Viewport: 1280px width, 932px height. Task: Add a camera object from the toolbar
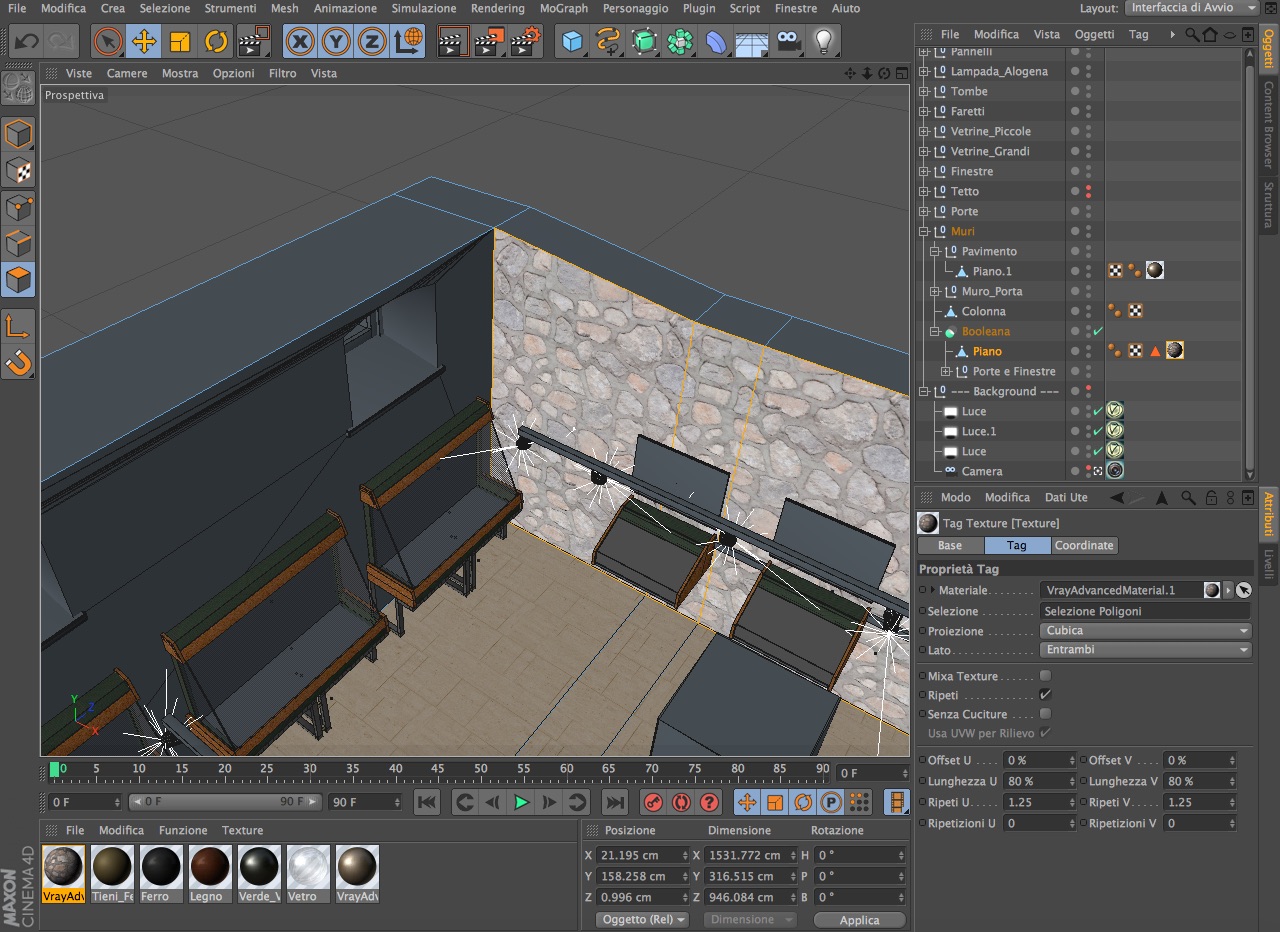788,42
